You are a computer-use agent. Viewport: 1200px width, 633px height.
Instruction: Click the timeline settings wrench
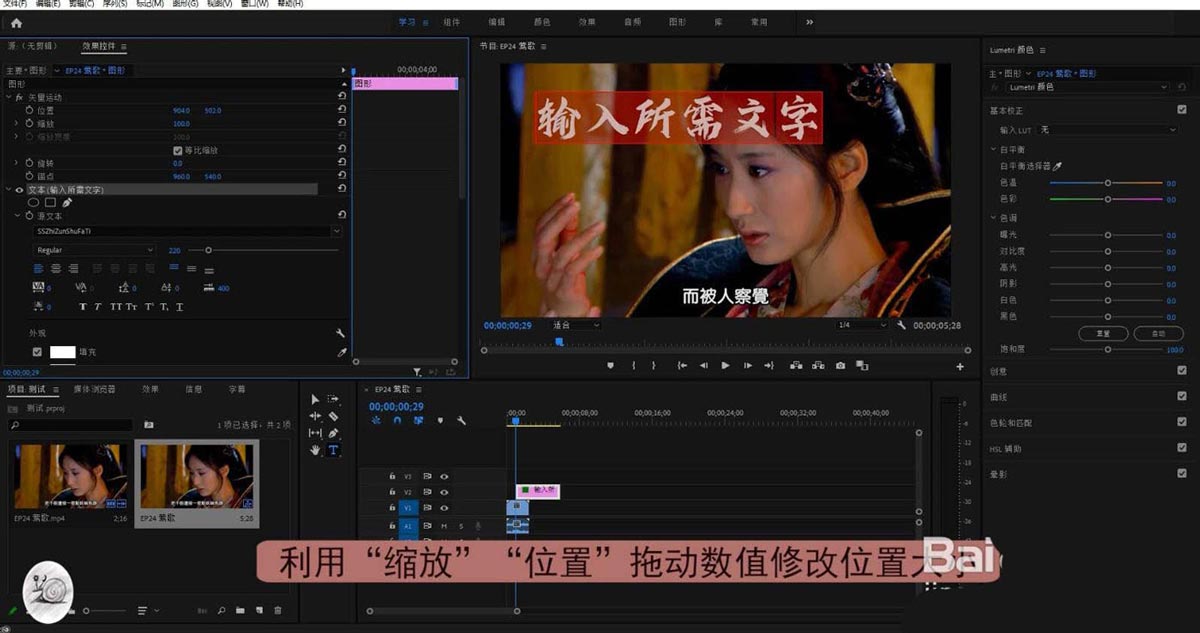point(461,421)
